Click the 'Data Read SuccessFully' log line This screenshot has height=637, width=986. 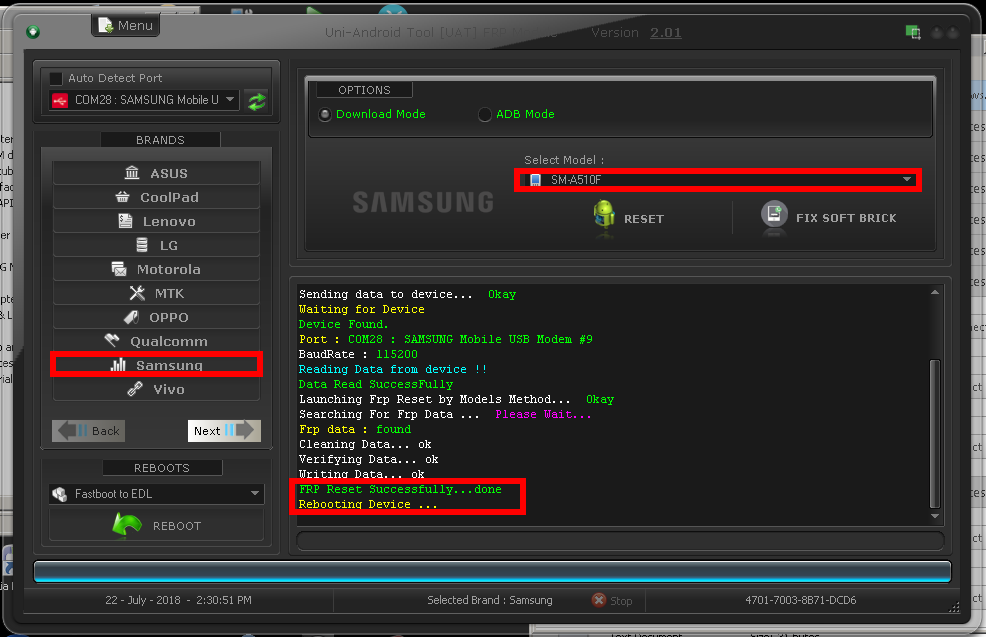pos(375,384)
